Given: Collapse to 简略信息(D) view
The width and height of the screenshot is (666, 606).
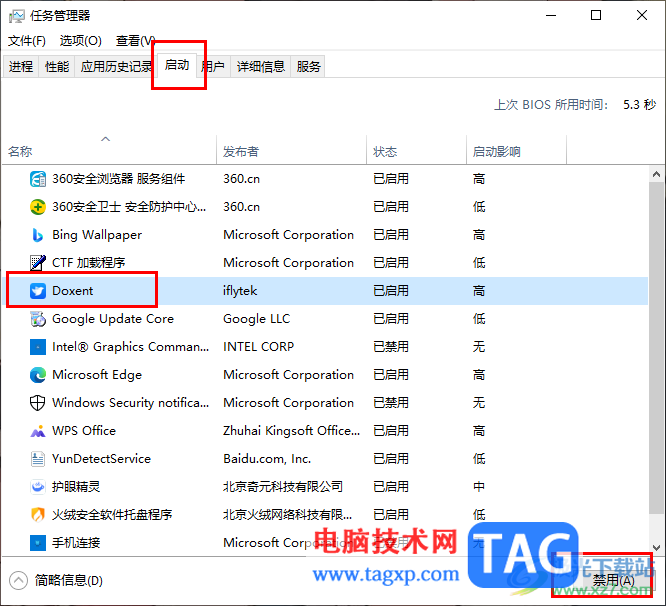Looking at the screenshot, I should pos(56,581).
